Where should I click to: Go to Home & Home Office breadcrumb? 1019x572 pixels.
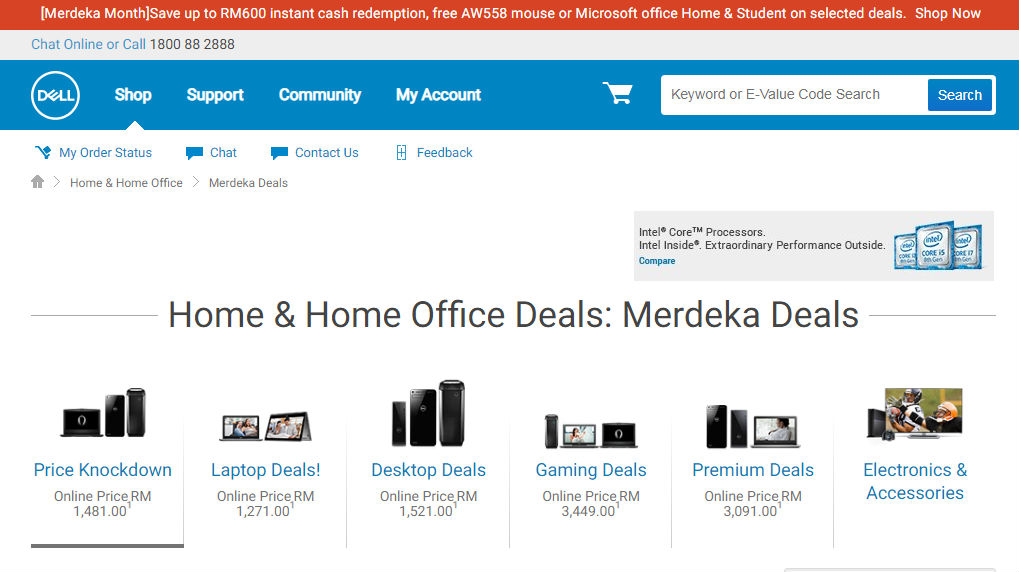[126, 183]
